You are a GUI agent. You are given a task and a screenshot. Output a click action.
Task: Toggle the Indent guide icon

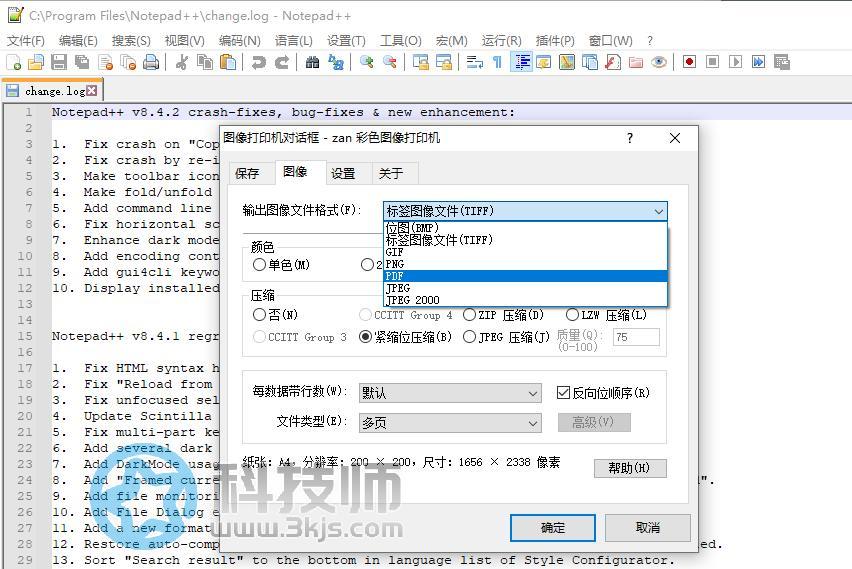[x=522, y=62]
